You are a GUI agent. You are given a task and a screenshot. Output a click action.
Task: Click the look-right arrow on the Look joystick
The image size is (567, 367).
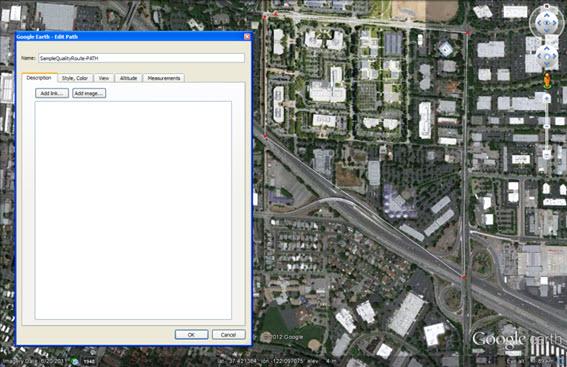554,23
